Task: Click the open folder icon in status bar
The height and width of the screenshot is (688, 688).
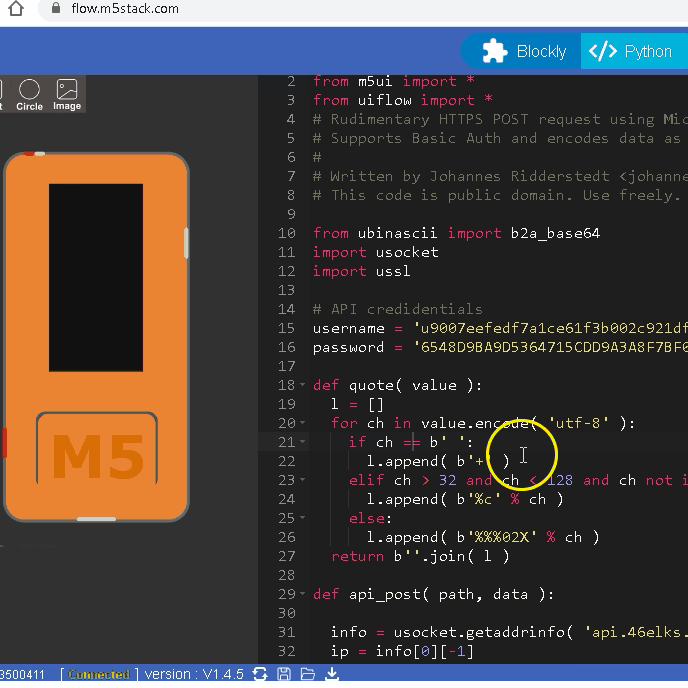Action: coord(308,674)
